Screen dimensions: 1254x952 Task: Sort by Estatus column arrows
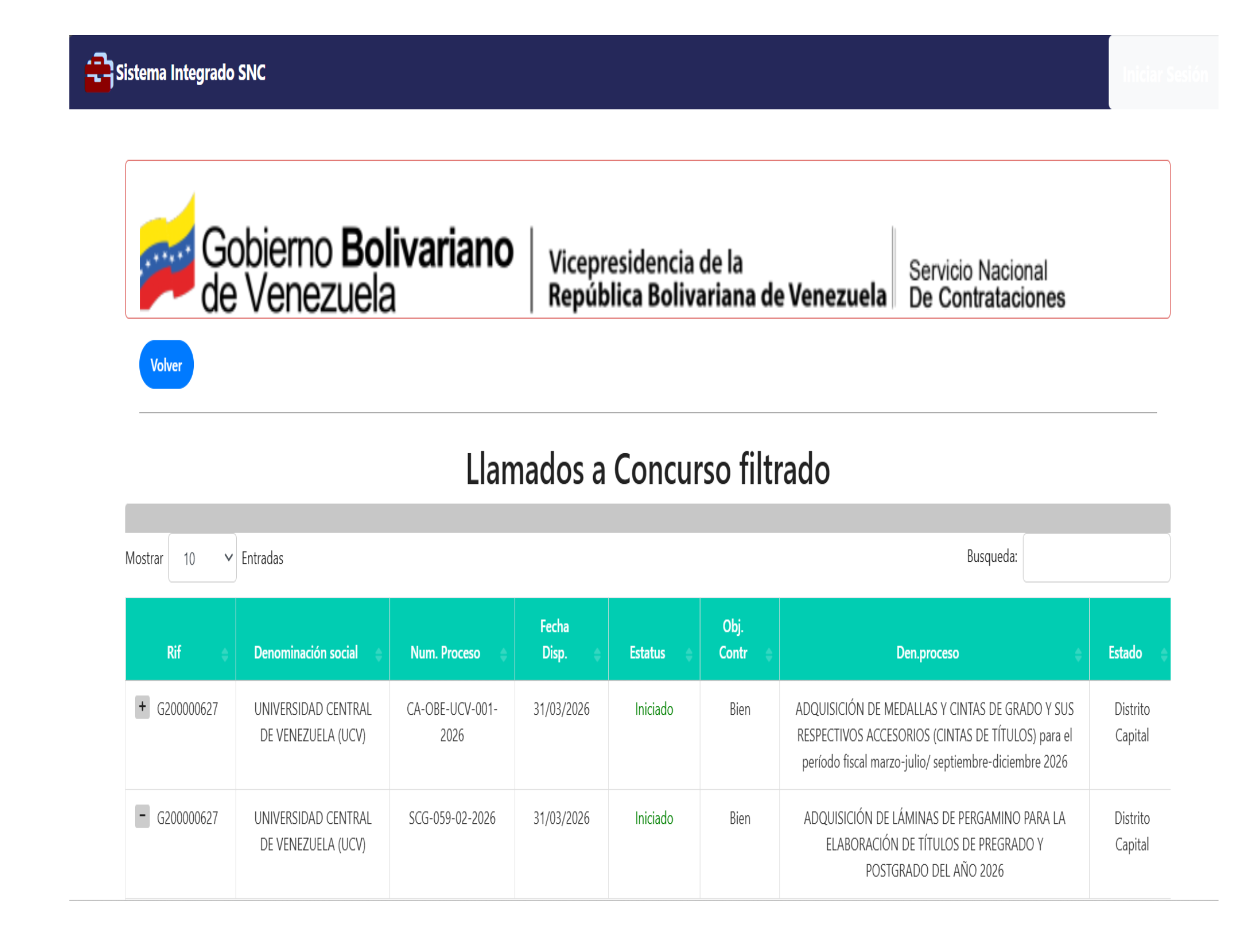click(x=688, y=654)
